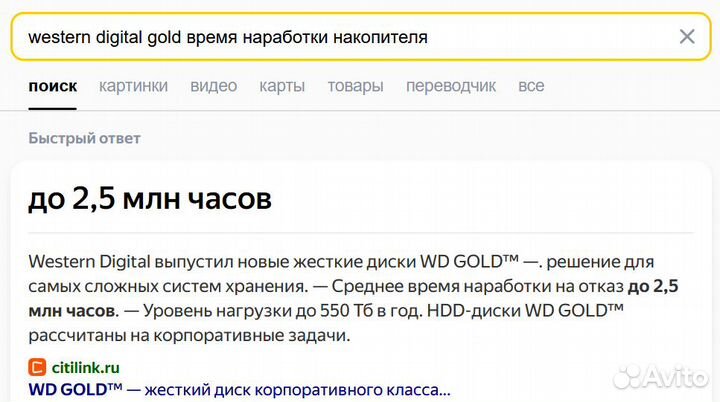
Task: Open the WD GOLD жесткий диск корпоративного класса link
Action: 239,390
